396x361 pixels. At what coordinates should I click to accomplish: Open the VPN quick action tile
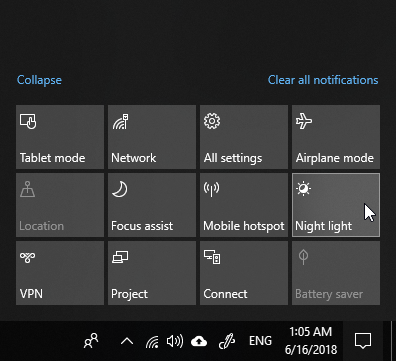pos(60,273)
